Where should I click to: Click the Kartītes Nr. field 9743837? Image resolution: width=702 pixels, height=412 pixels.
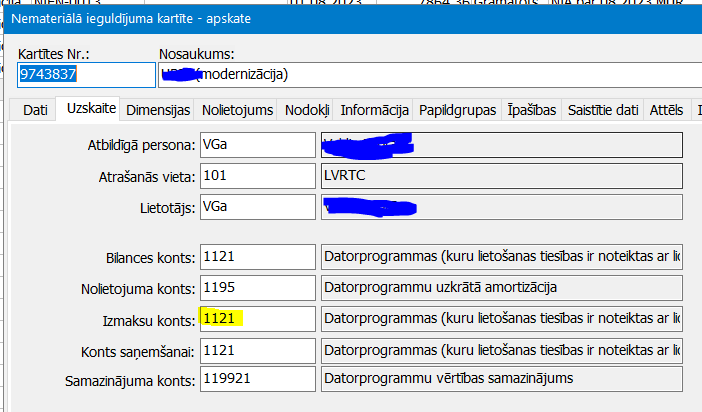tap(86, 75)
